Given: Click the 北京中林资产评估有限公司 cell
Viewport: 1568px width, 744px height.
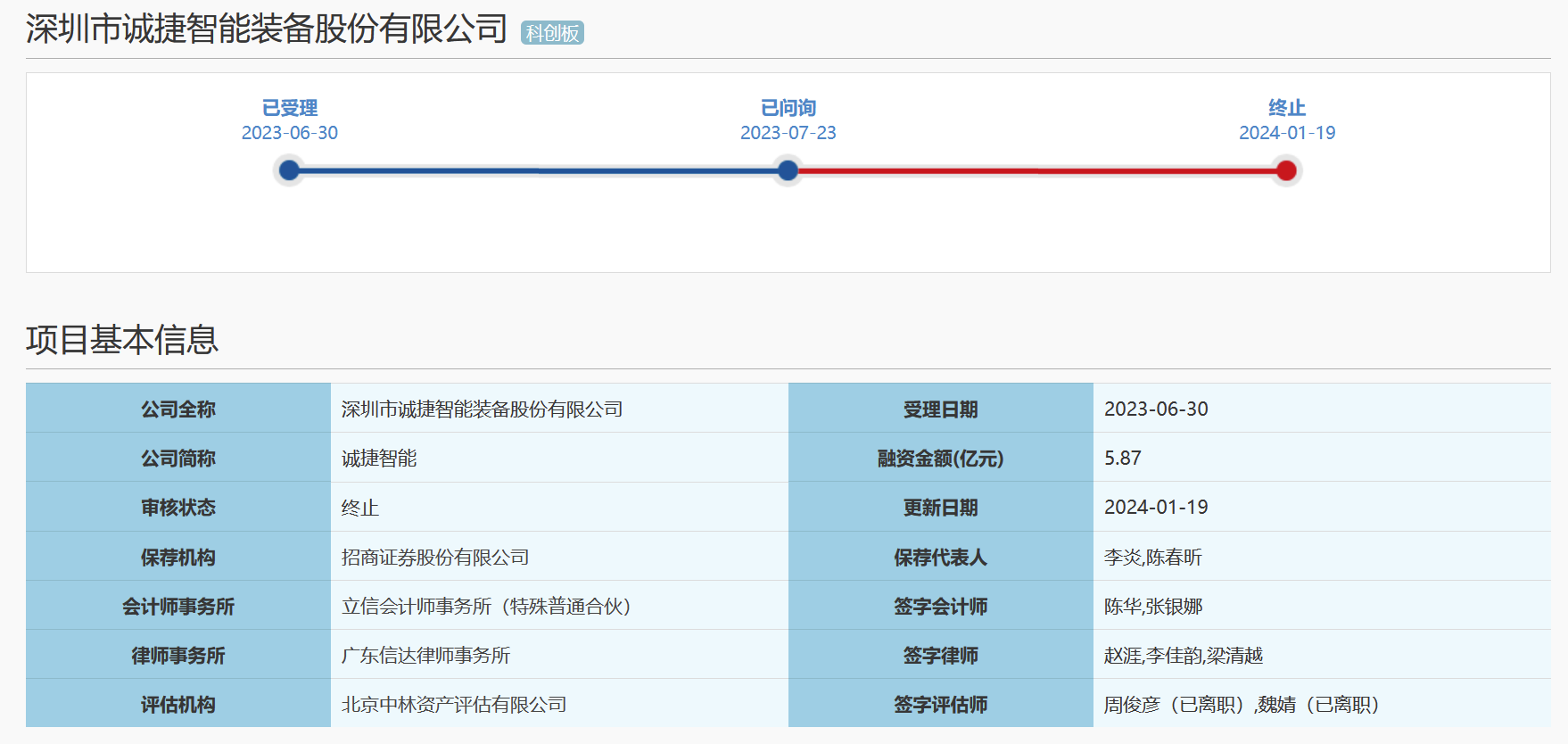Looking at the screenshot, I should click(454, 705).
